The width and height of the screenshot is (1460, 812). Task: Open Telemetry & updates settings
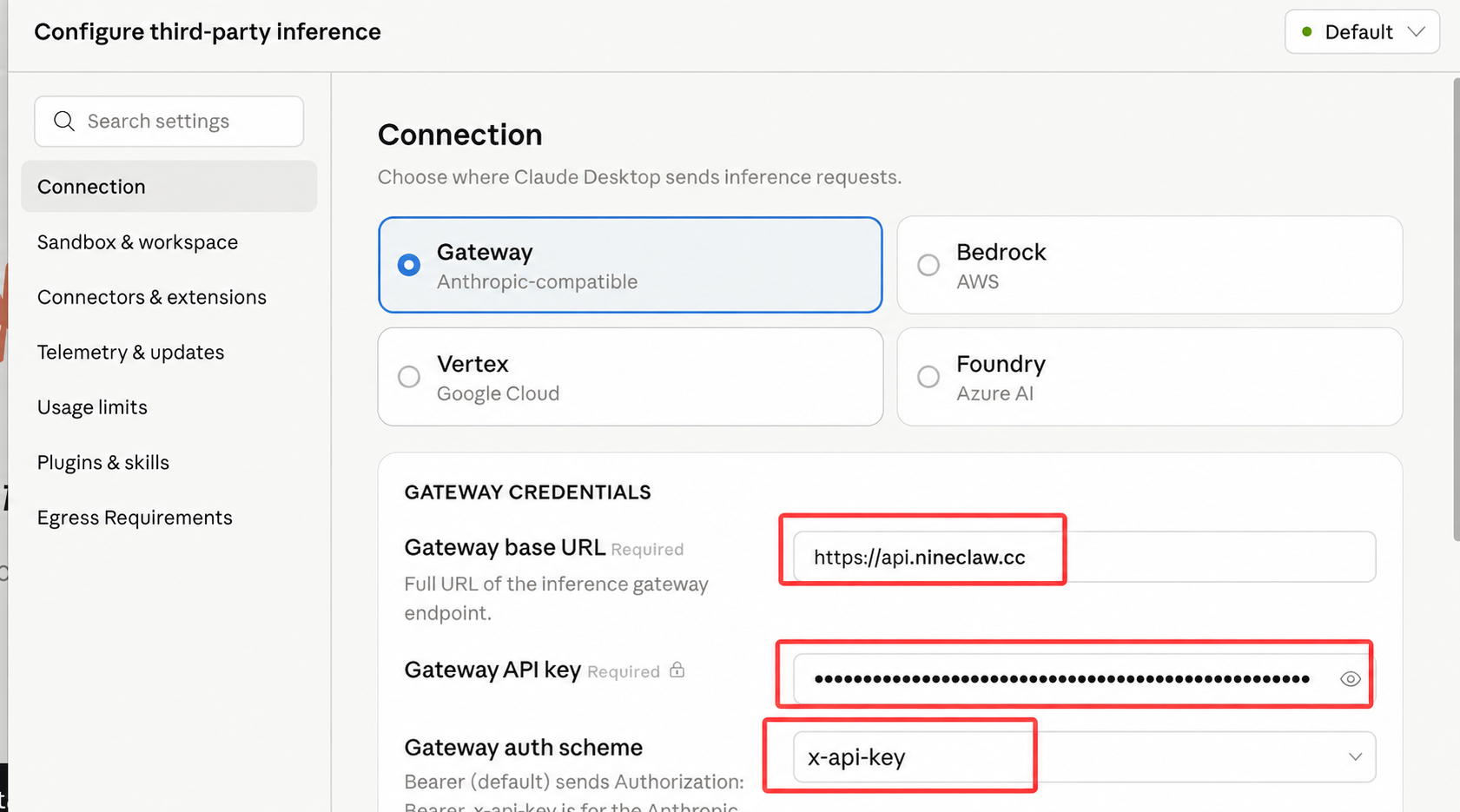[130, 352]
